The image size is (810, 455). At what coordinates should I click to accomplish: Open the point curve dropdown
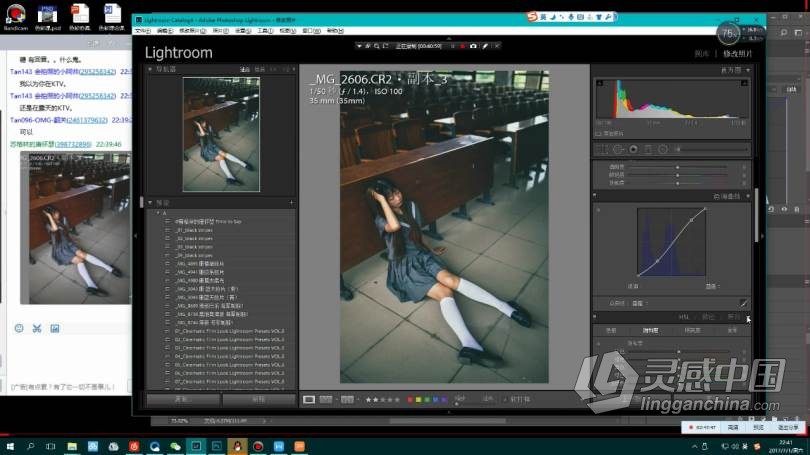(x=641, y=303)
